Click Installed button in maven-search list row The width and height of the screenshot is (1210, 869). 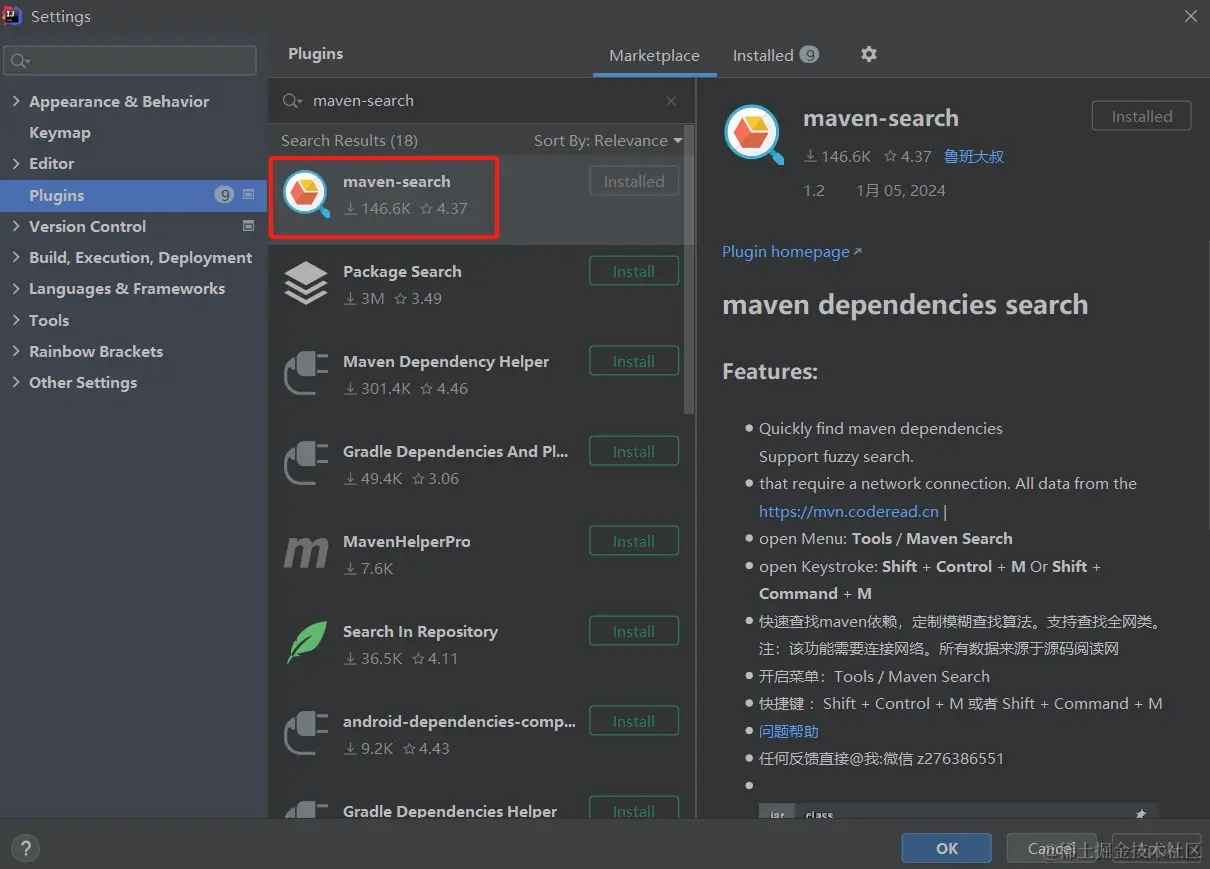[x=634, y=181]
